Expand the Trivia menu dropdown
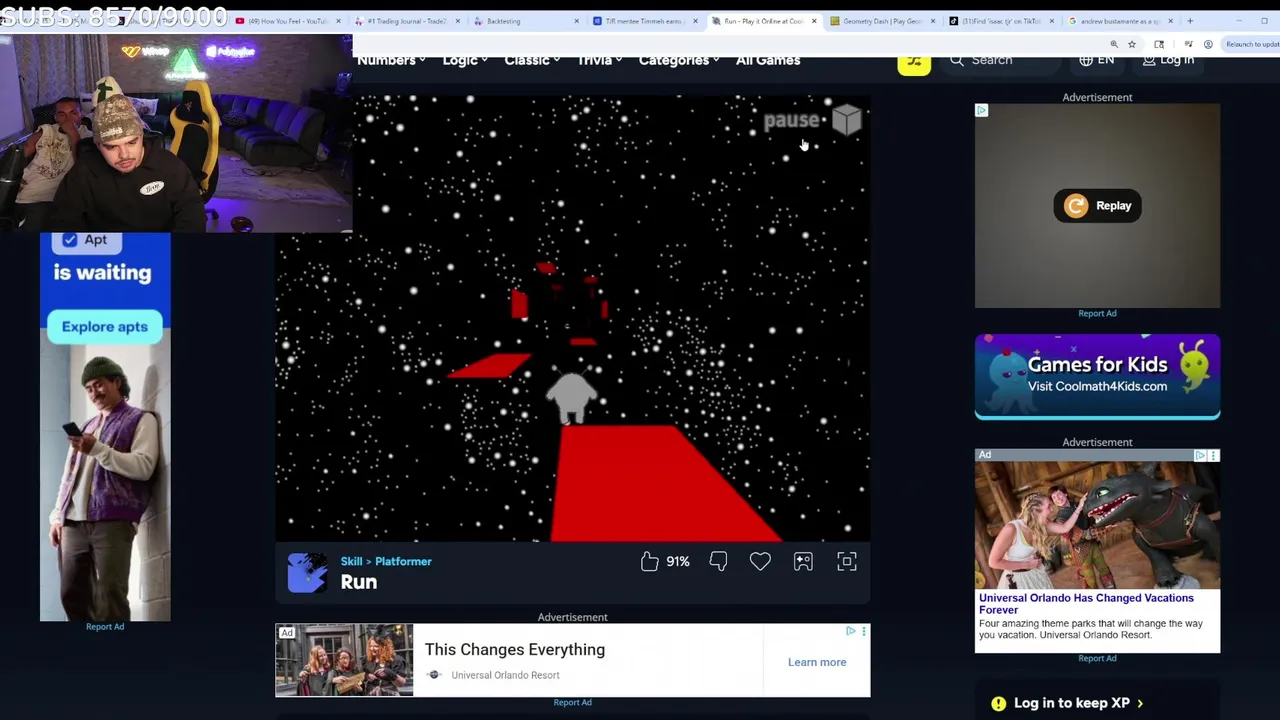 tap(600, 60)
